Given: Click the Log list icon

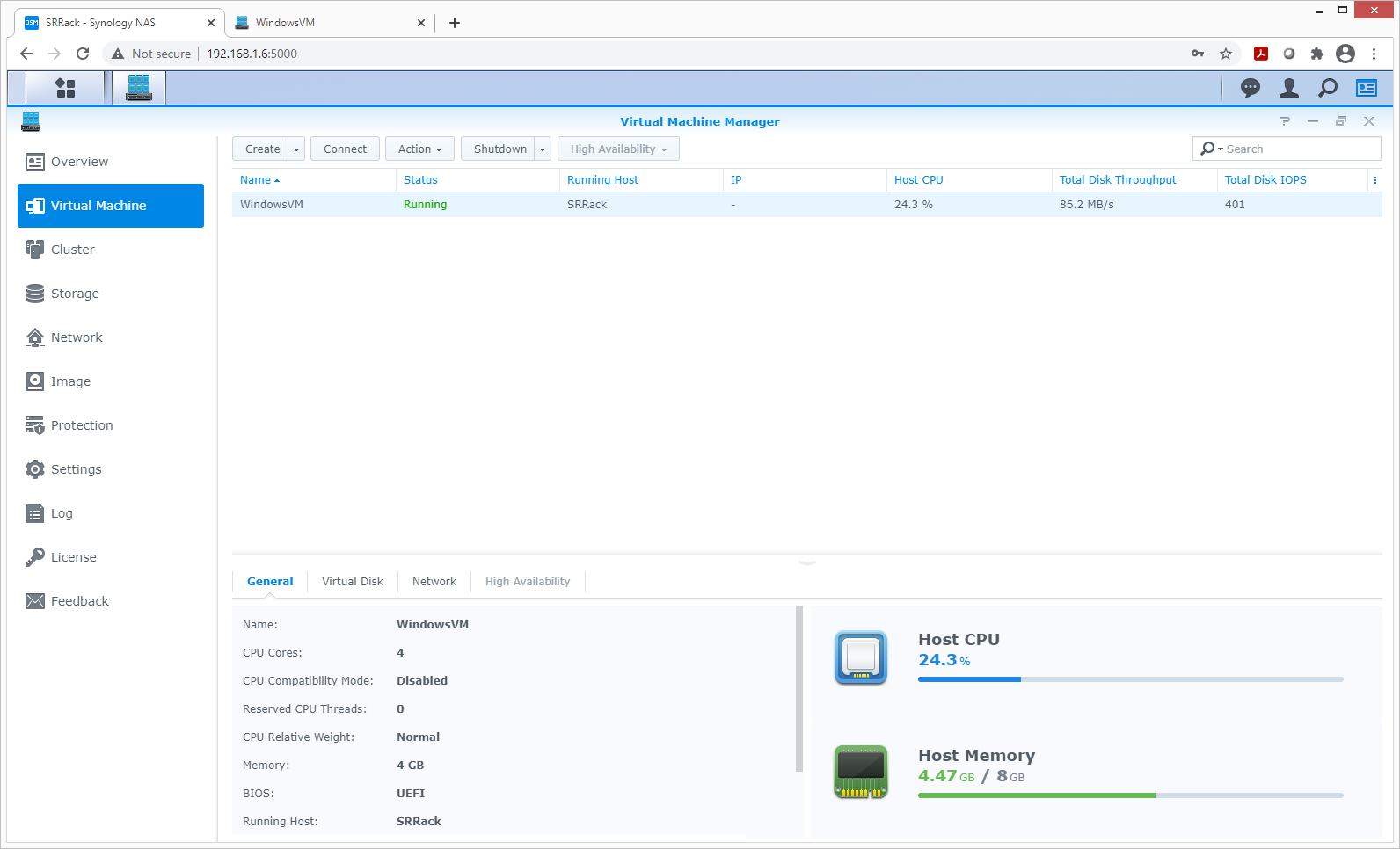Looking at the screenshot, I should coord(35,513).
